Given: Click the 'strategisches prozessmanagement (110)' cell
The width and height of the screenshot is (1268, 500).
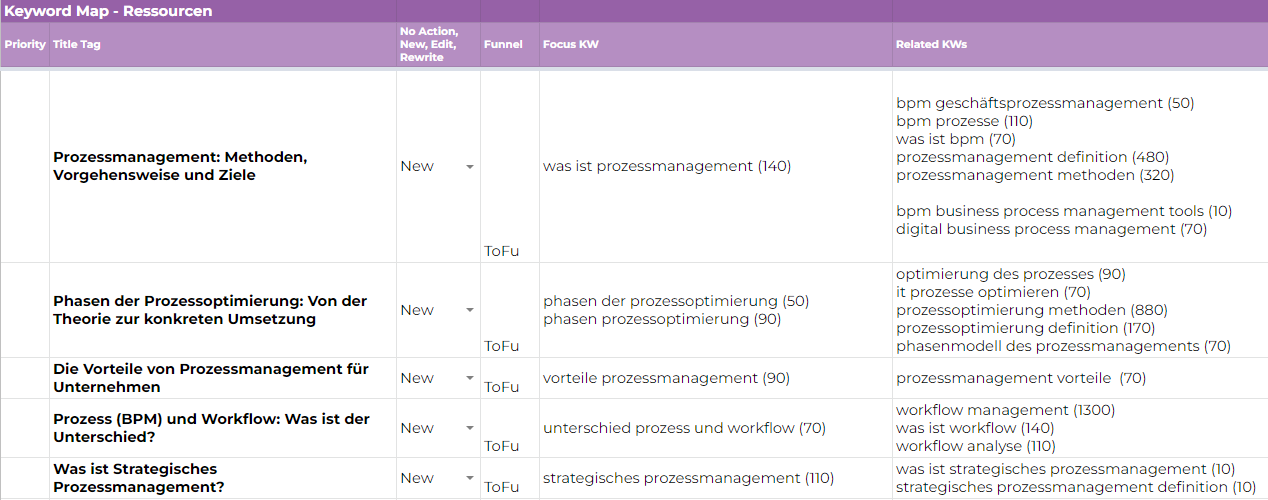Looking at the screenshot, I should (688, 478).
